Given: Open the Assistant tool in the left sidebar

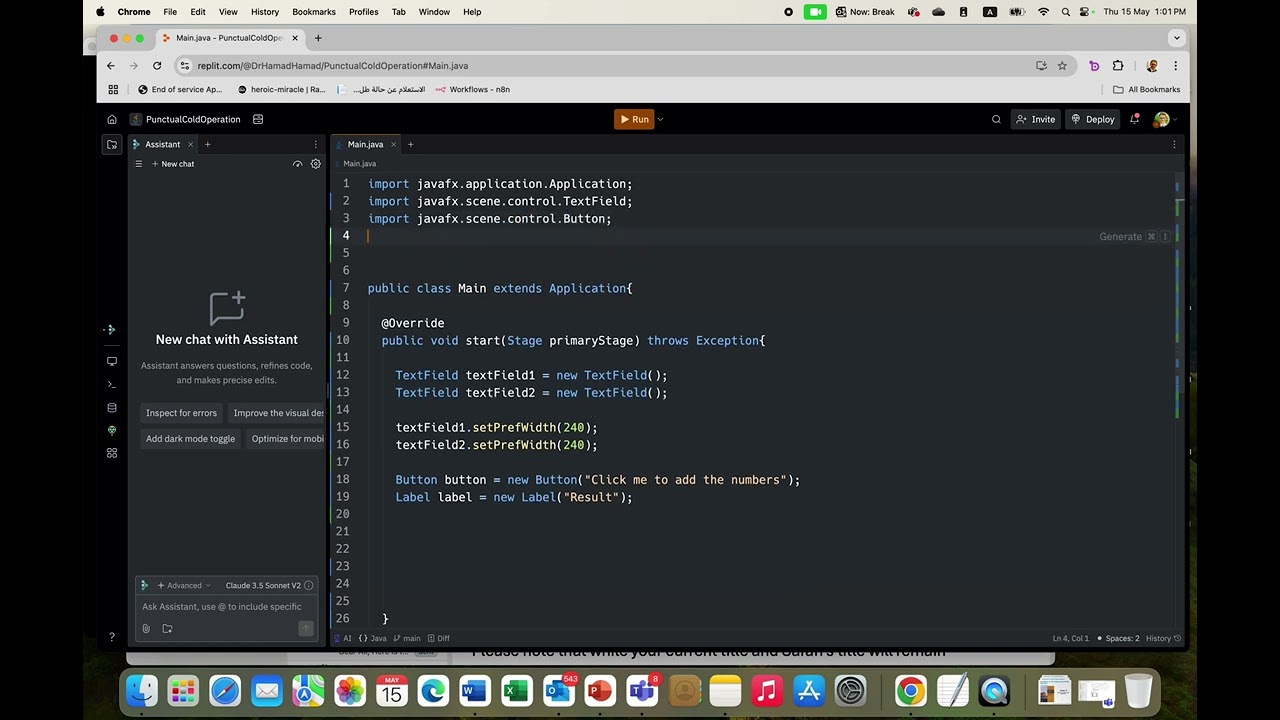Looking at the screenshot, I should (x=111, y=329).
